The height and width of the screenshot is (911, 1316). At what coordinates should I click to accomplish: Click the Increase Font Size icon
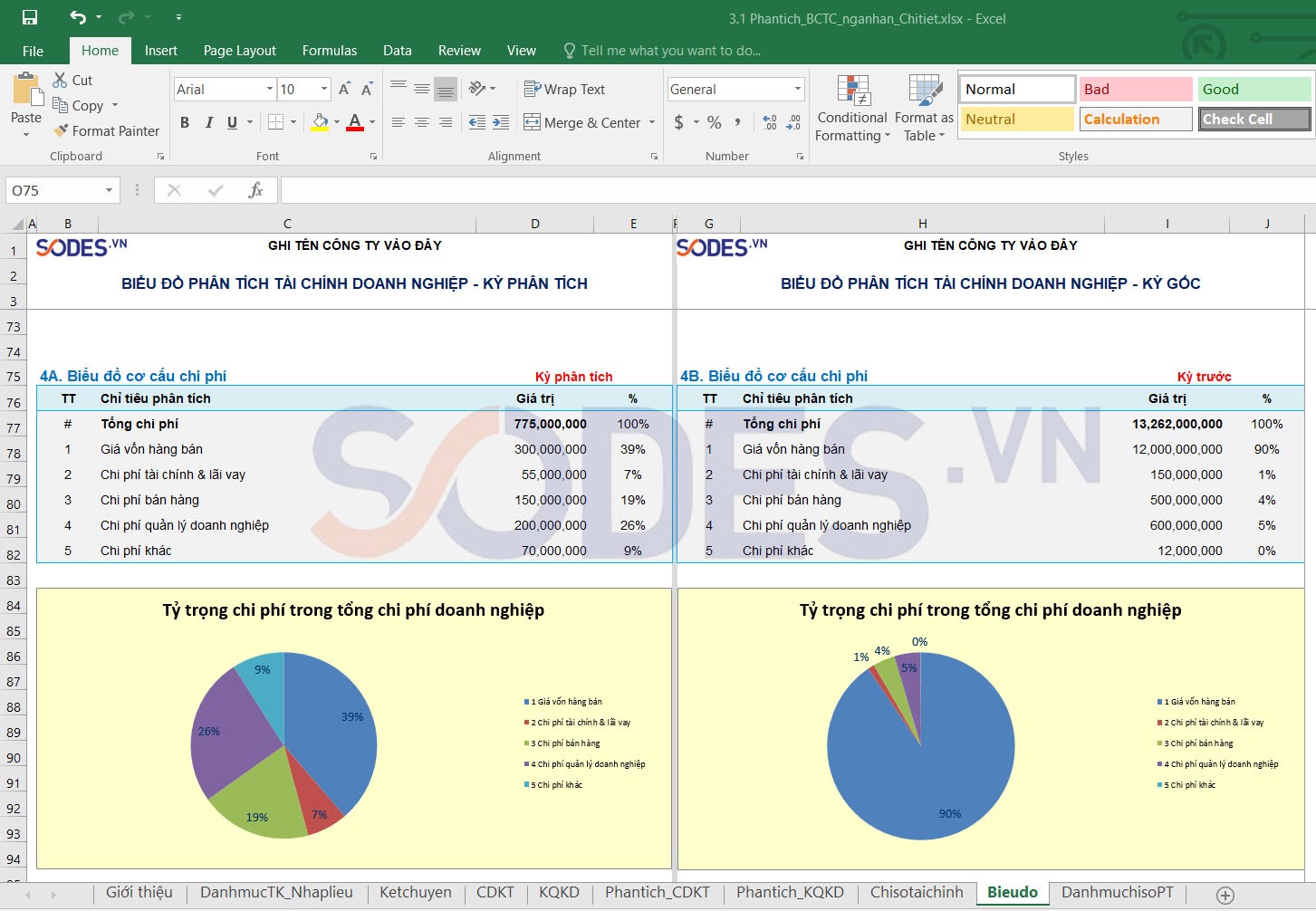tap(344, 89)
